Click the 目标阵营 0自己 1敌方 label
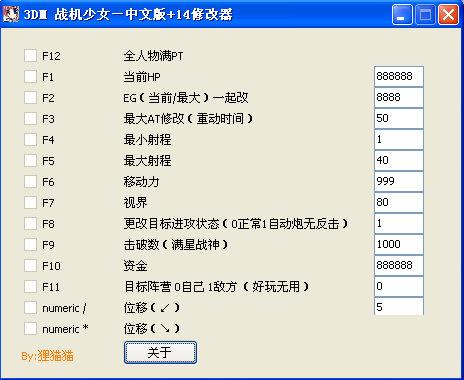The image size is (464, 380). 217,287
